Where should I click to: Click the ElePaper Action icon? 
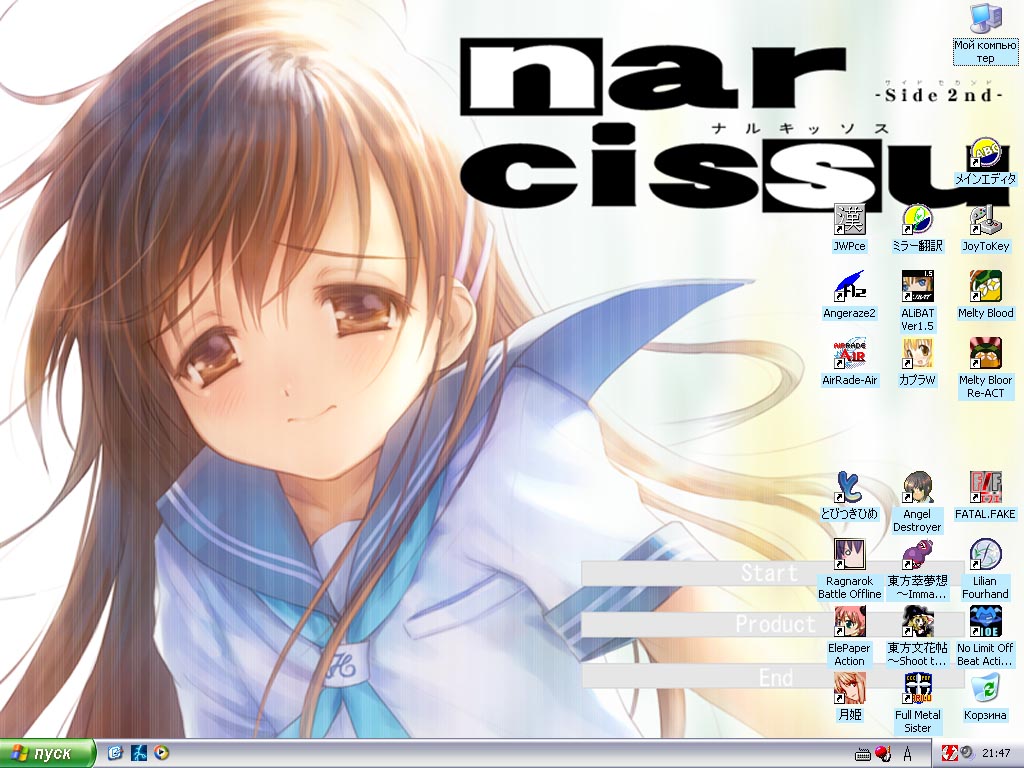point(849,637)
